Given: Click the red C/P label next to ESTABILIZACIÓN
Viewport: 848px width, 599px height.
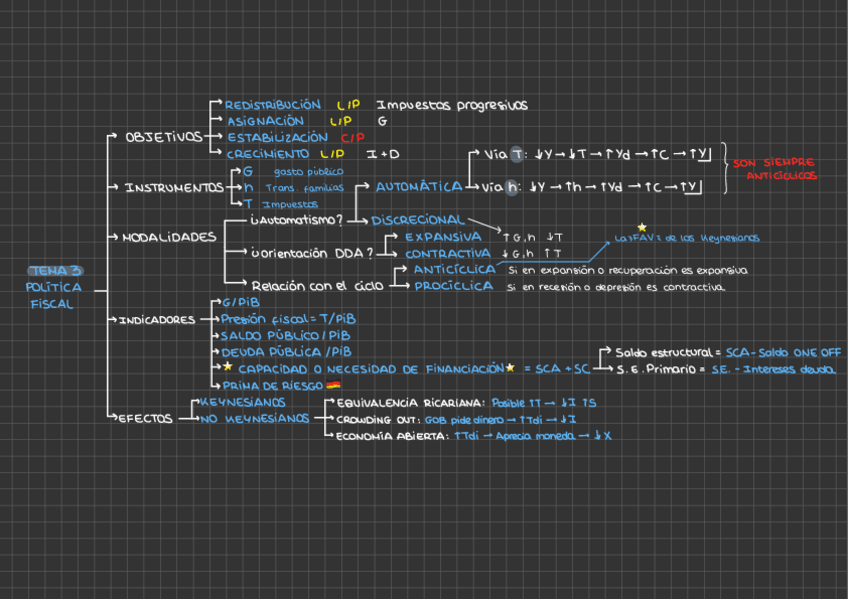Looking at the screenshot, I should click(x=352, y=137).
